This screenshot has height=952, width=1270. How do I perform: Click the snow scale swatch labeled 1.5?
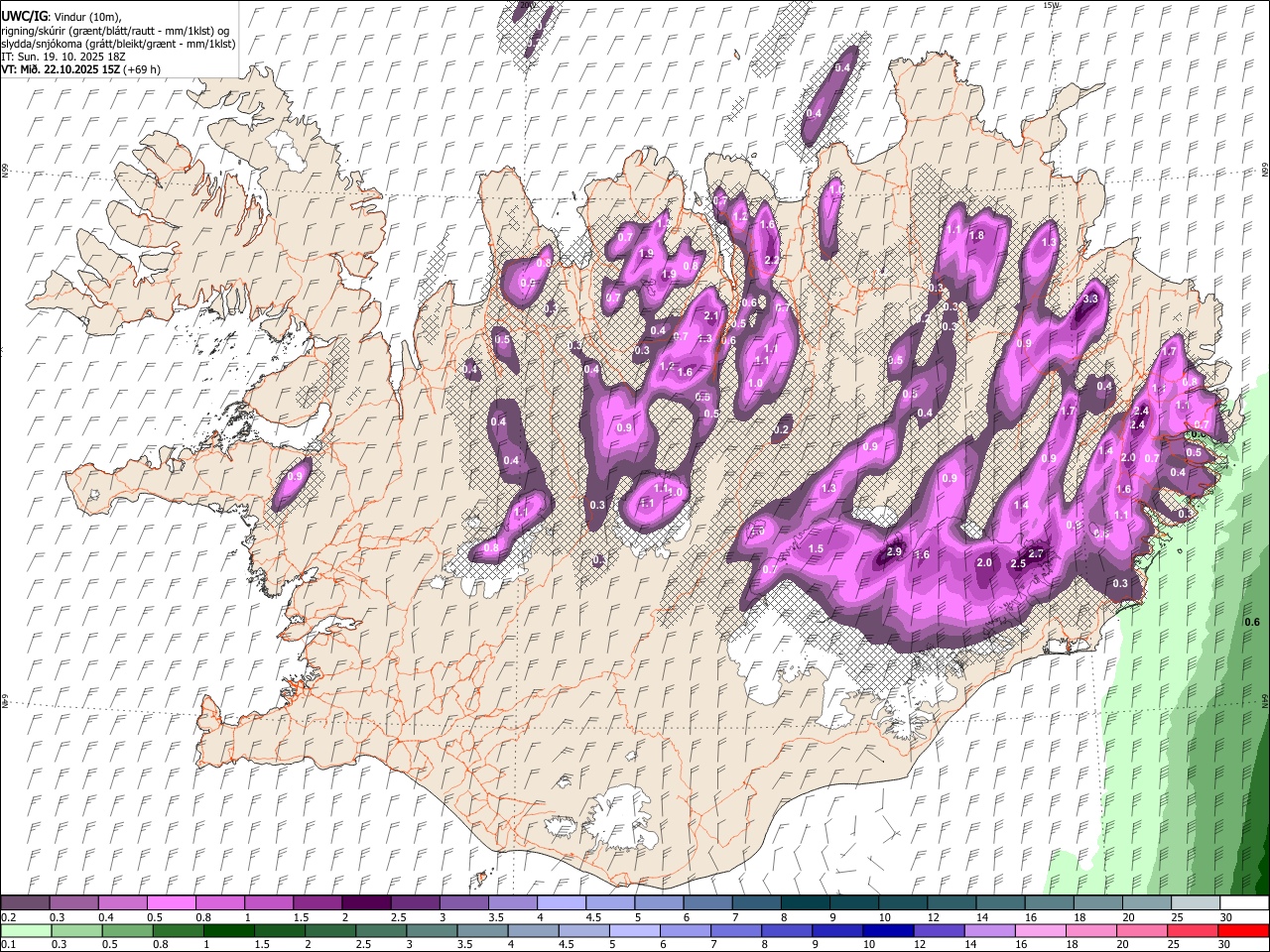(x=317, y=902)
